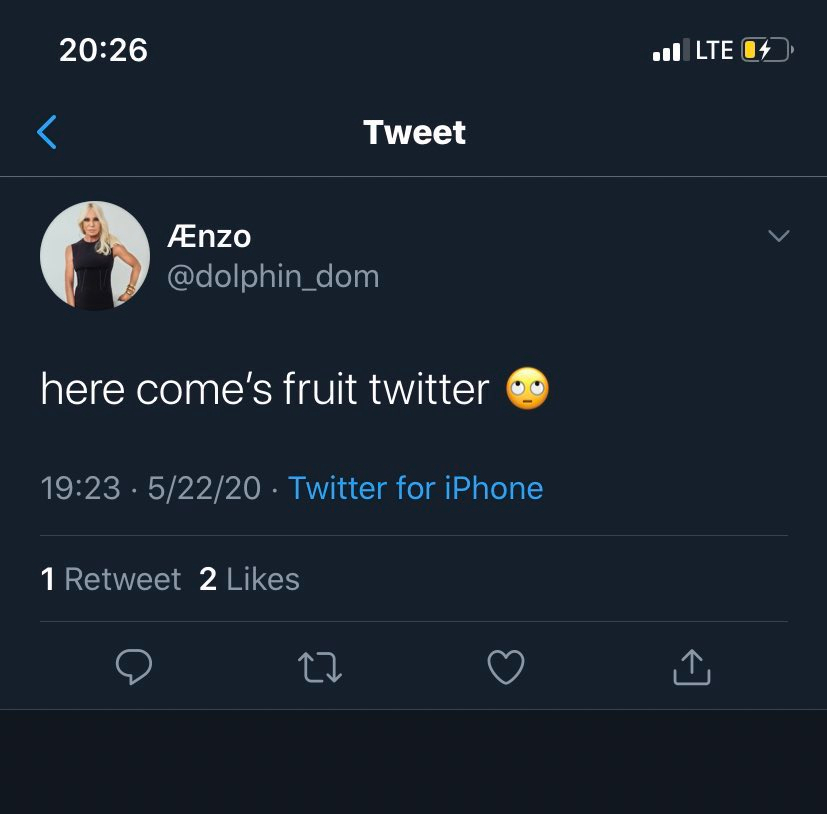
Task: Tap the tweet text "here come's fruit twitter"
Action: (265, 389)
